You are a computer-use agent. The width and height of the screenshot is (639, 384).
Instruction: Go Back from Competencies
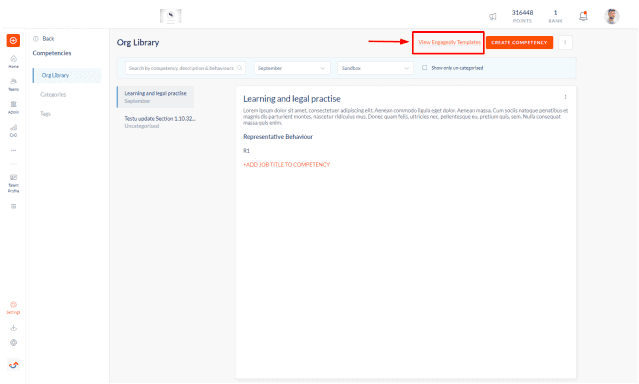pos(44,39)
